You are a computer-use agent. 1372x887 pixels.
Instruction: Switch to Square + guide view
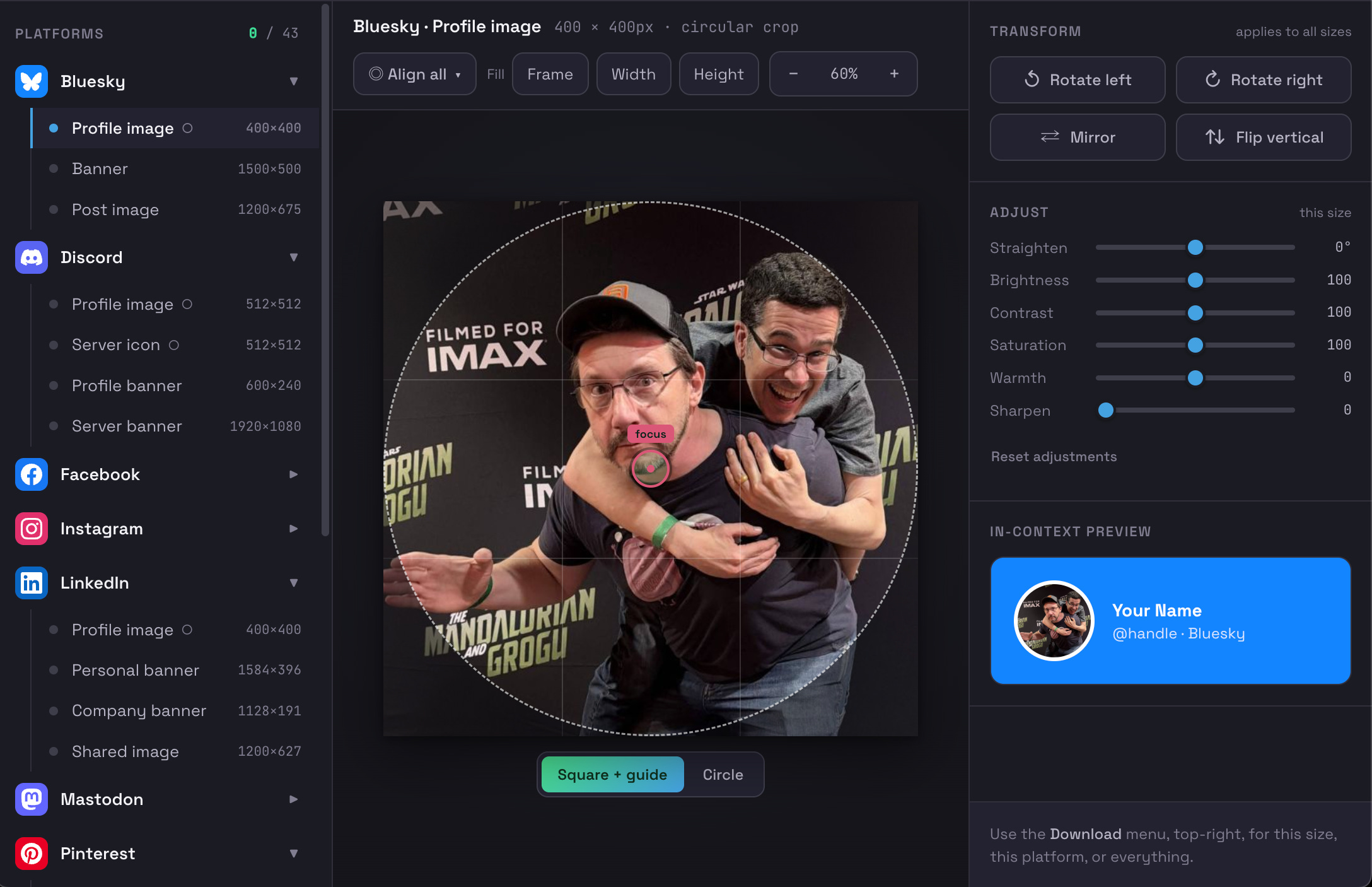tap(612, 775)
